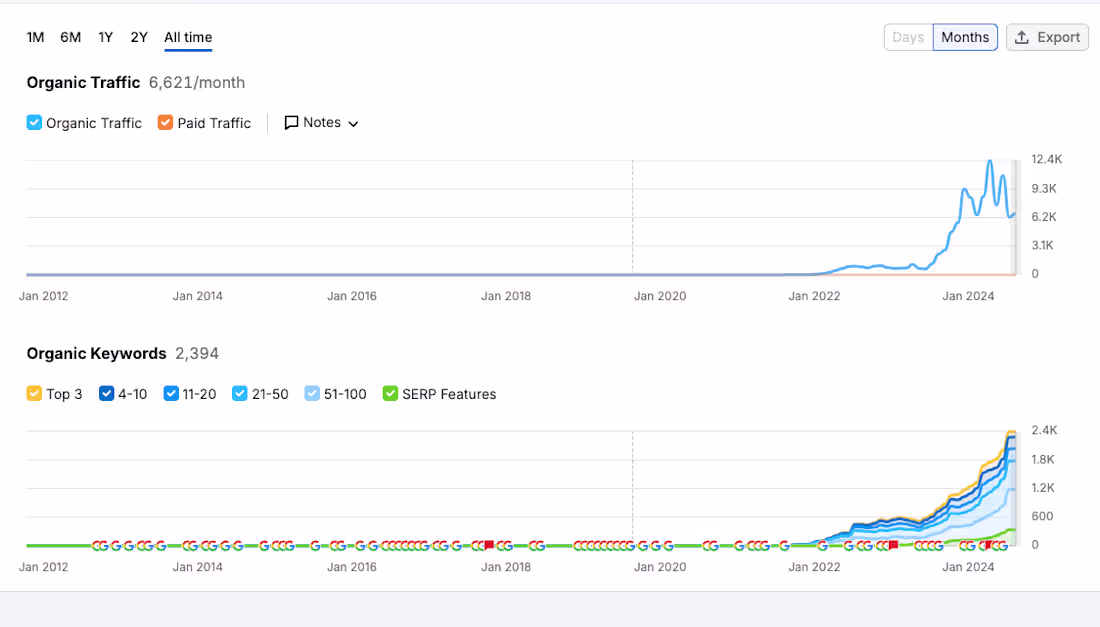Expand the Notes dropdown chevron

click(353, 123)
